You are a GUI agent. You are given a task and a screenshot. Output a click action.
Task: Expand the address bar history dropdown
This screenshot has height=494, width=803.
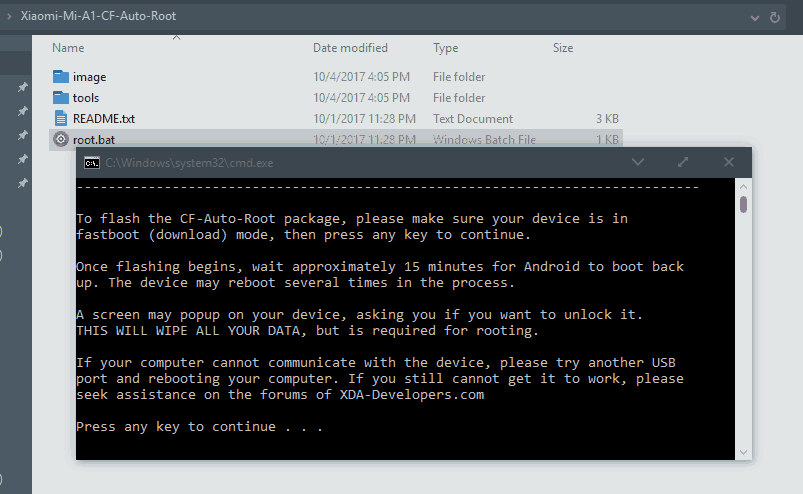click(755, 18)
